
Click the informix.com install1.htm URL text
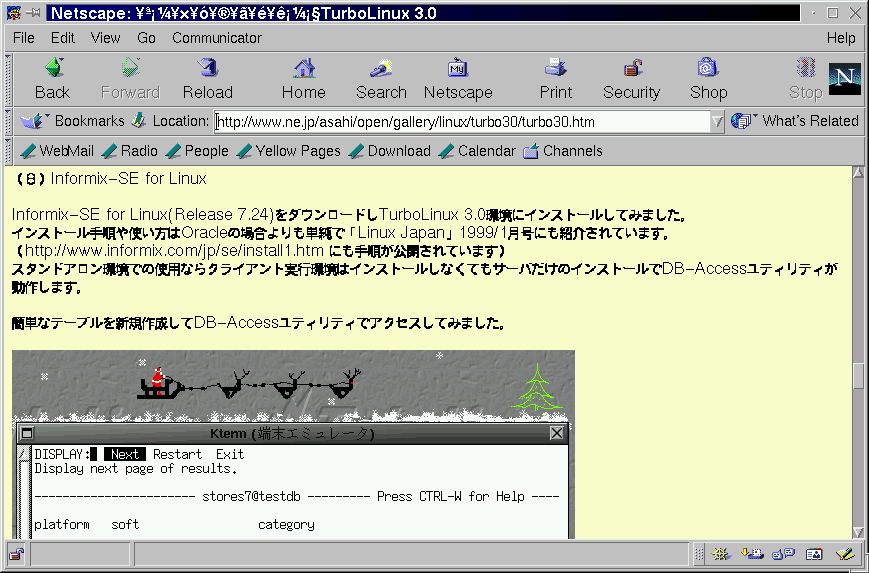coord(174,250)
